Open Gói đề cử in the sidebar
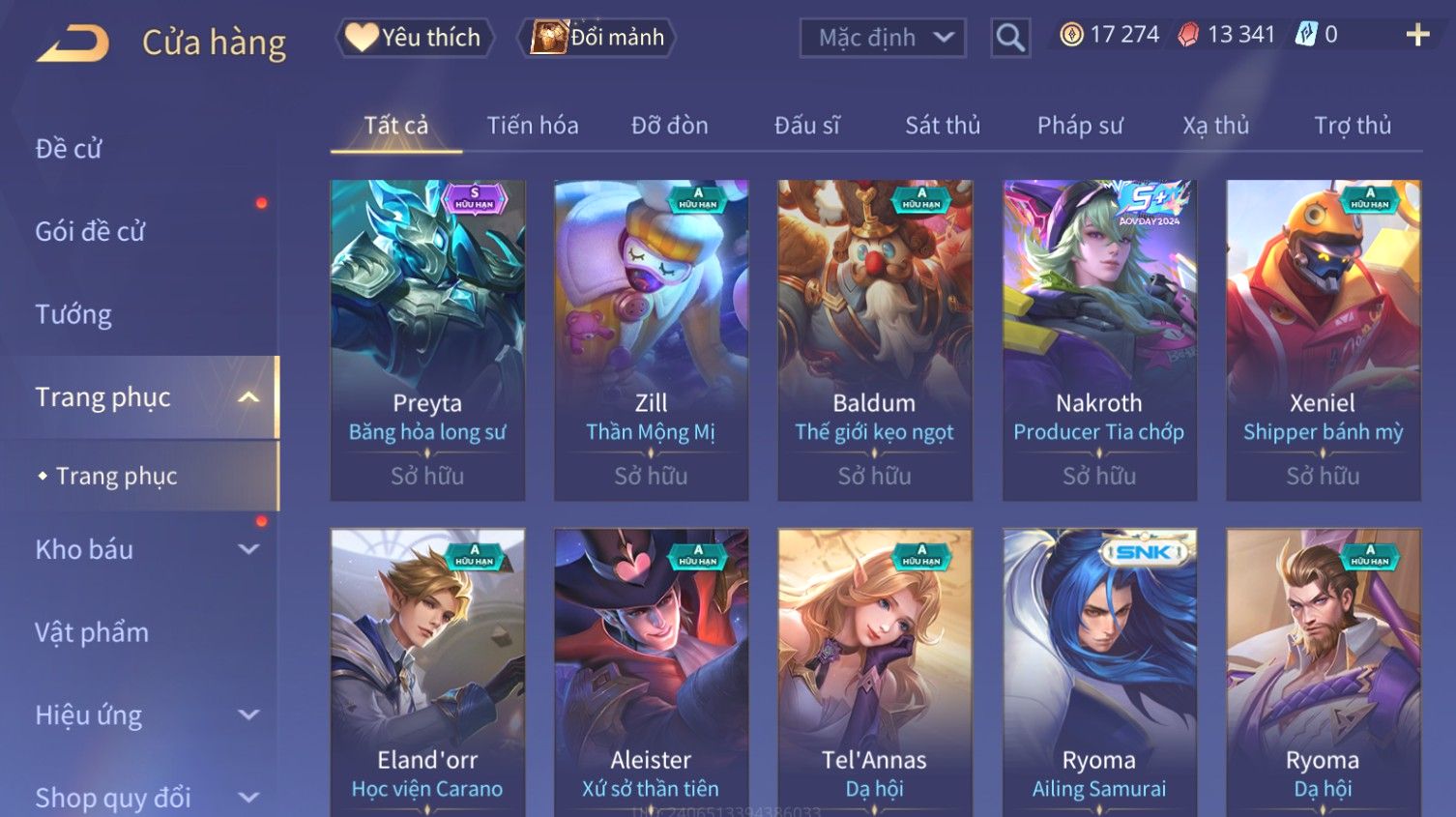The width and height of the screenshot is (1456, 817). [x=90, y=232]
